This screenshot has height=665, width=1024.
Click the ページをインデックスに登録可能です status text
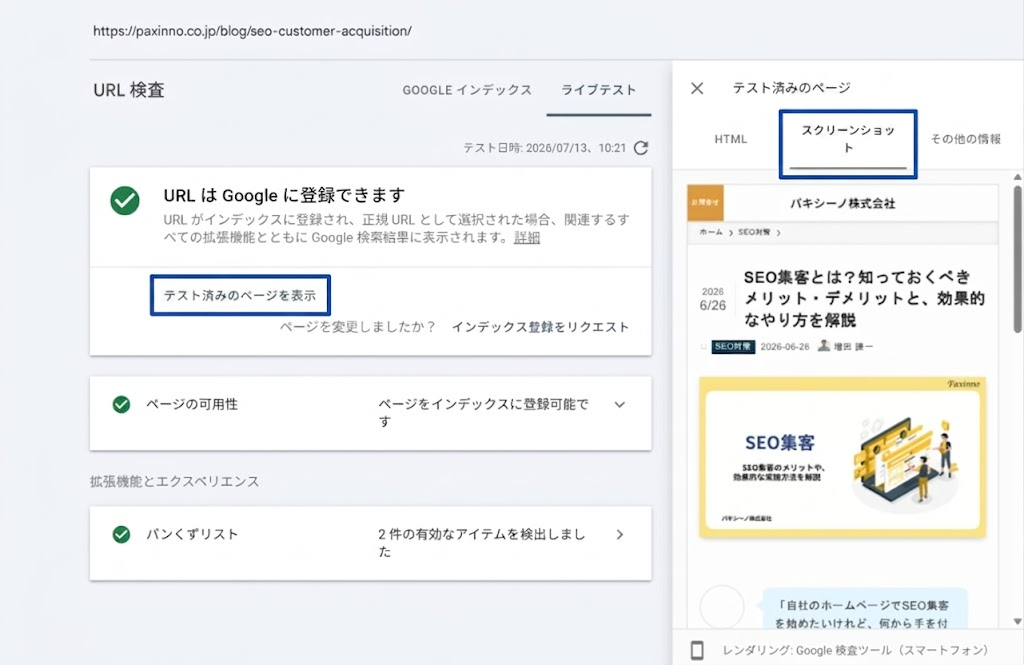pos(483,413)
